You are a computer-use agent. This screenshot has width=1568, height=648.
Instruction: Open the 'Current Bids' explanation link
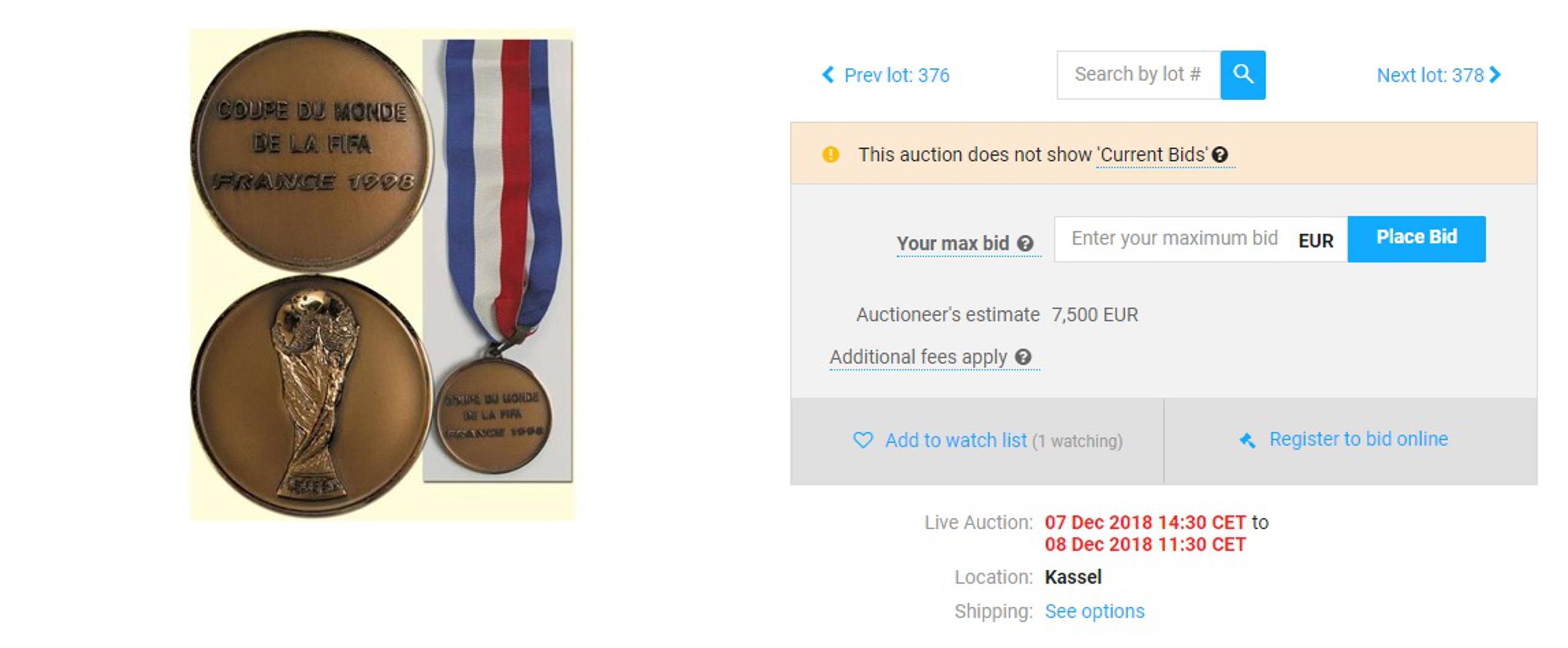[x=1153, y=155]
